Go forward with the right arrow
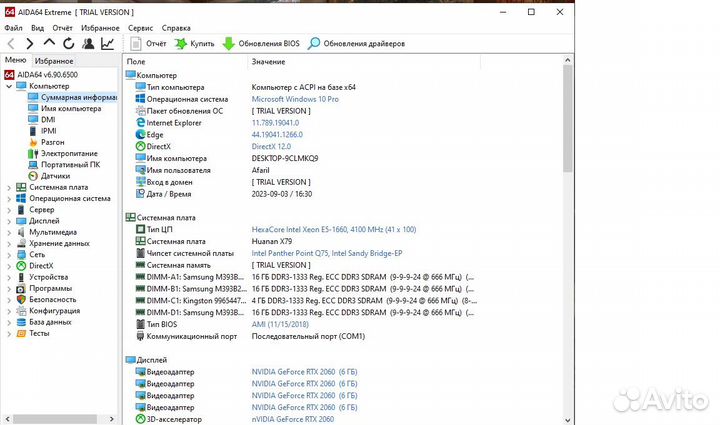Image resolution: width=720 pixels, height=425 pixels. pos(30,44)
